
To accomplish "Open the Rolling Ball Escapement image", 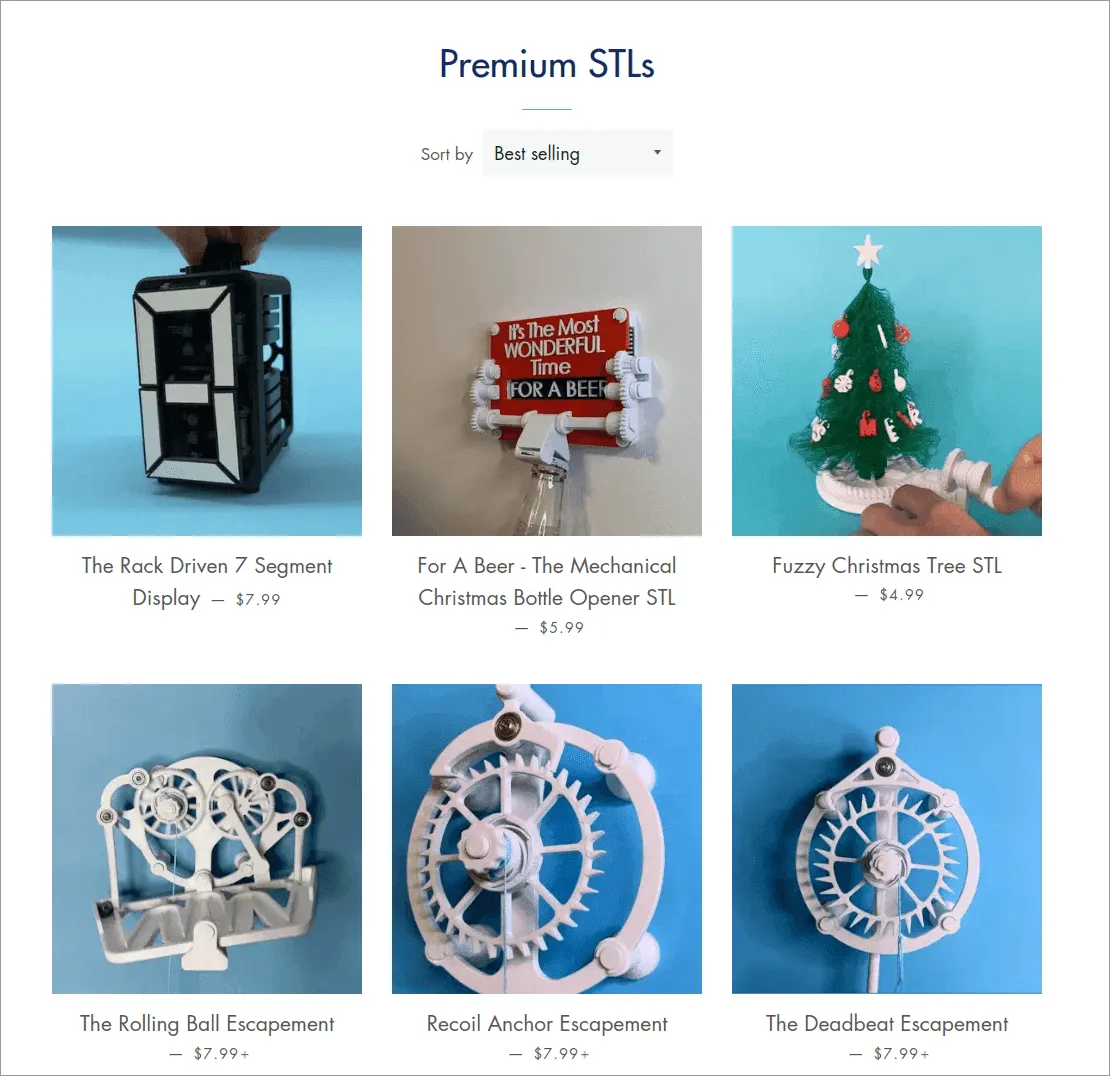I will (x=207, y=839).
